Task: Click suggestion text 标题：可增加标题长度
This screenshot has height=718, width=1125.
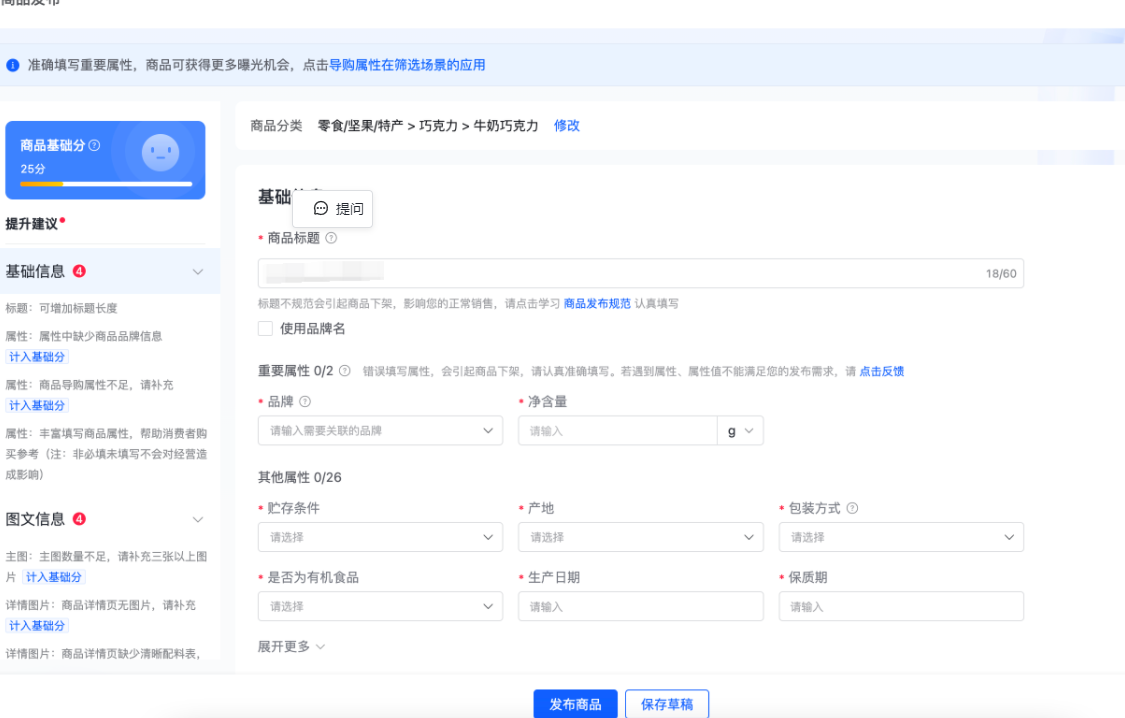Action: (x=62, y=308)
